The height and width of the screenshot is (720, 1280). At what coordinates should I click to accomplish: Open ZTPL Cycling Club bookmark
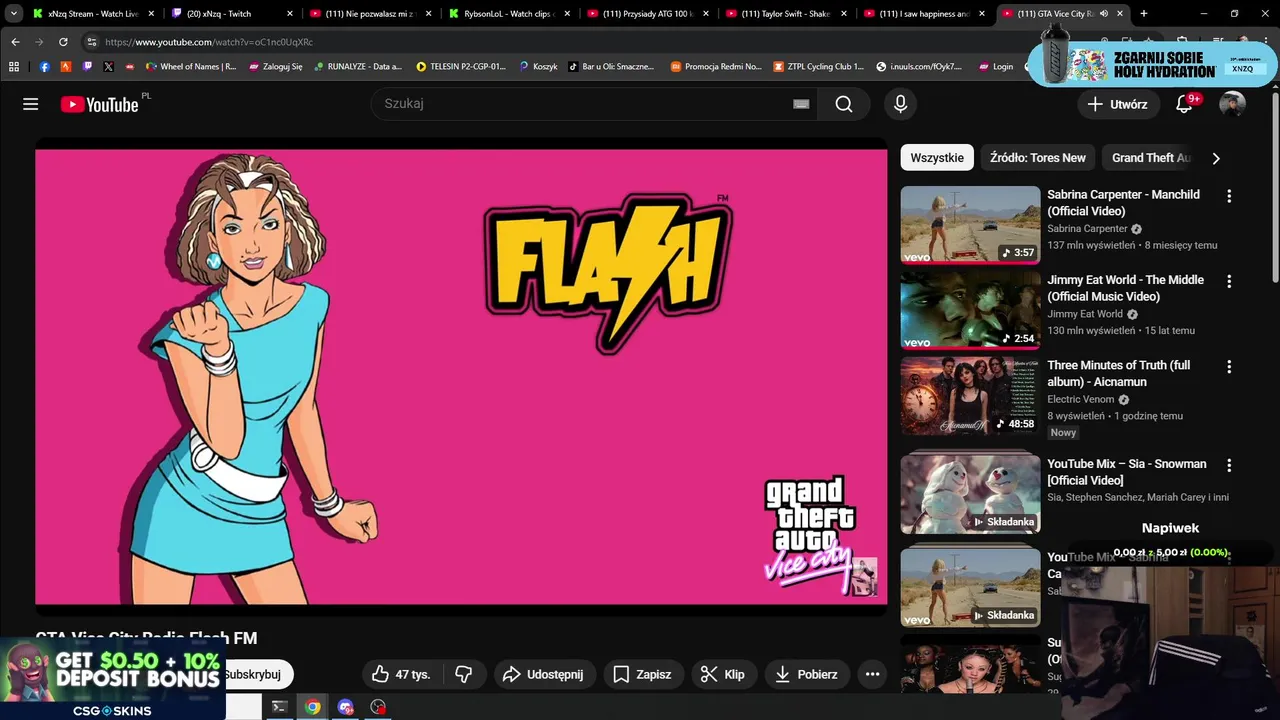[x=819, y=66]
